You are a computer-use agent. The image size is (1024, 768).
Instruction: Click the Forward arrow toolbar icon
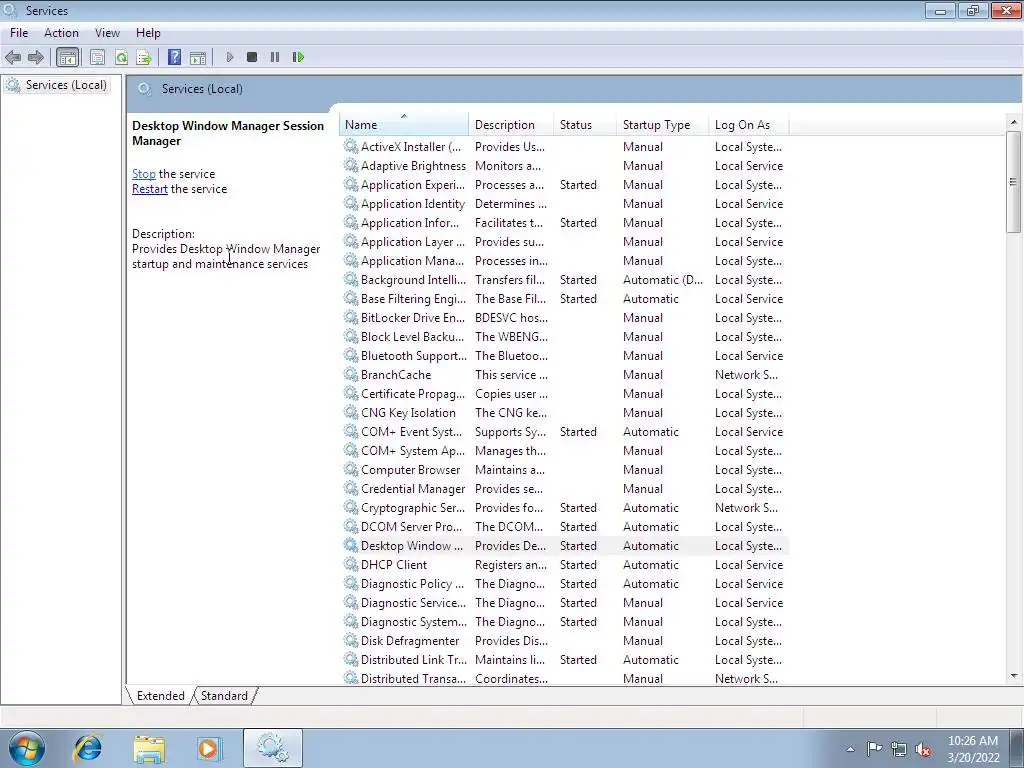pos(36,57)
